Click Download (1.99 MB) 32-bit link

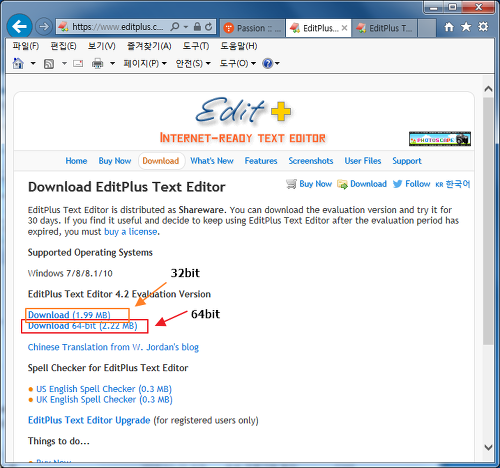(69, 315)
